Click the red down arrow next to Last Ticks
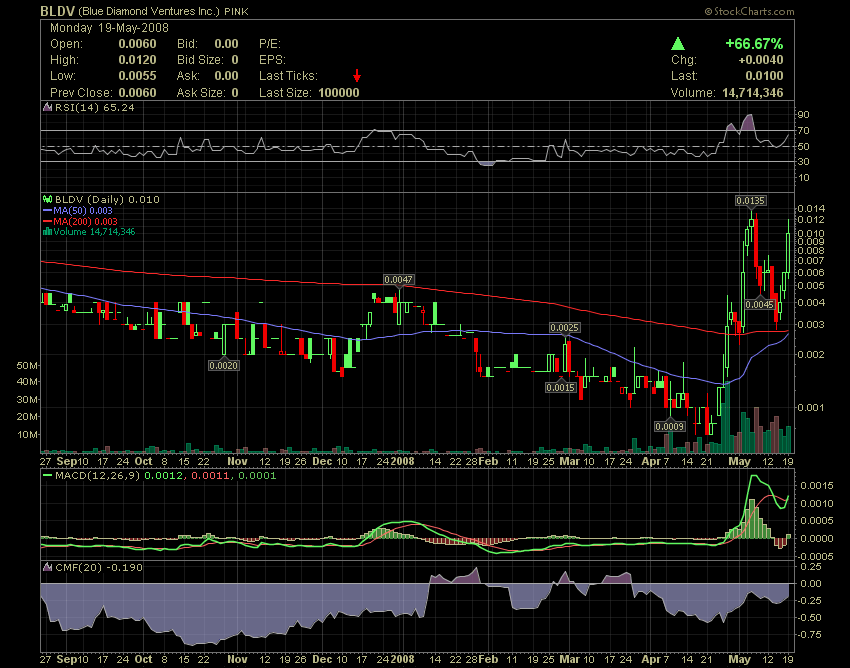The image size is (850, 668). [x=357, y=76]
